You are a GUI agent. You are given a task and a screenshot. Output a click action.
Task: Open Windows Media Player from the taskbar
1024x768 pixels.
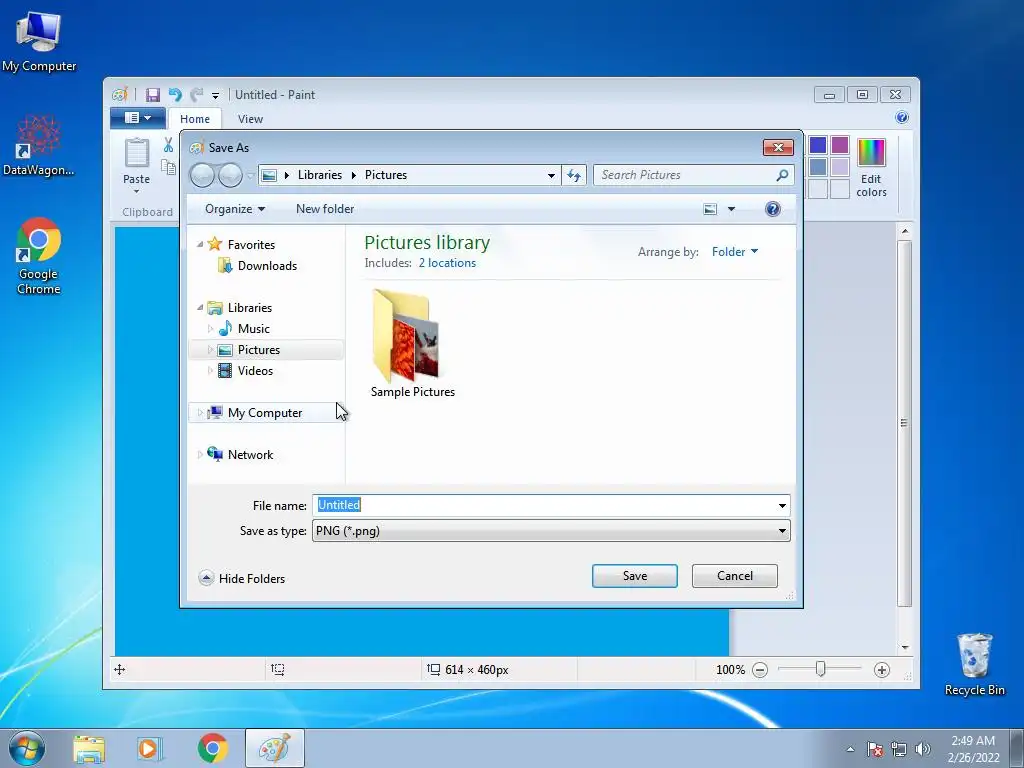click(x=149, y=749)
